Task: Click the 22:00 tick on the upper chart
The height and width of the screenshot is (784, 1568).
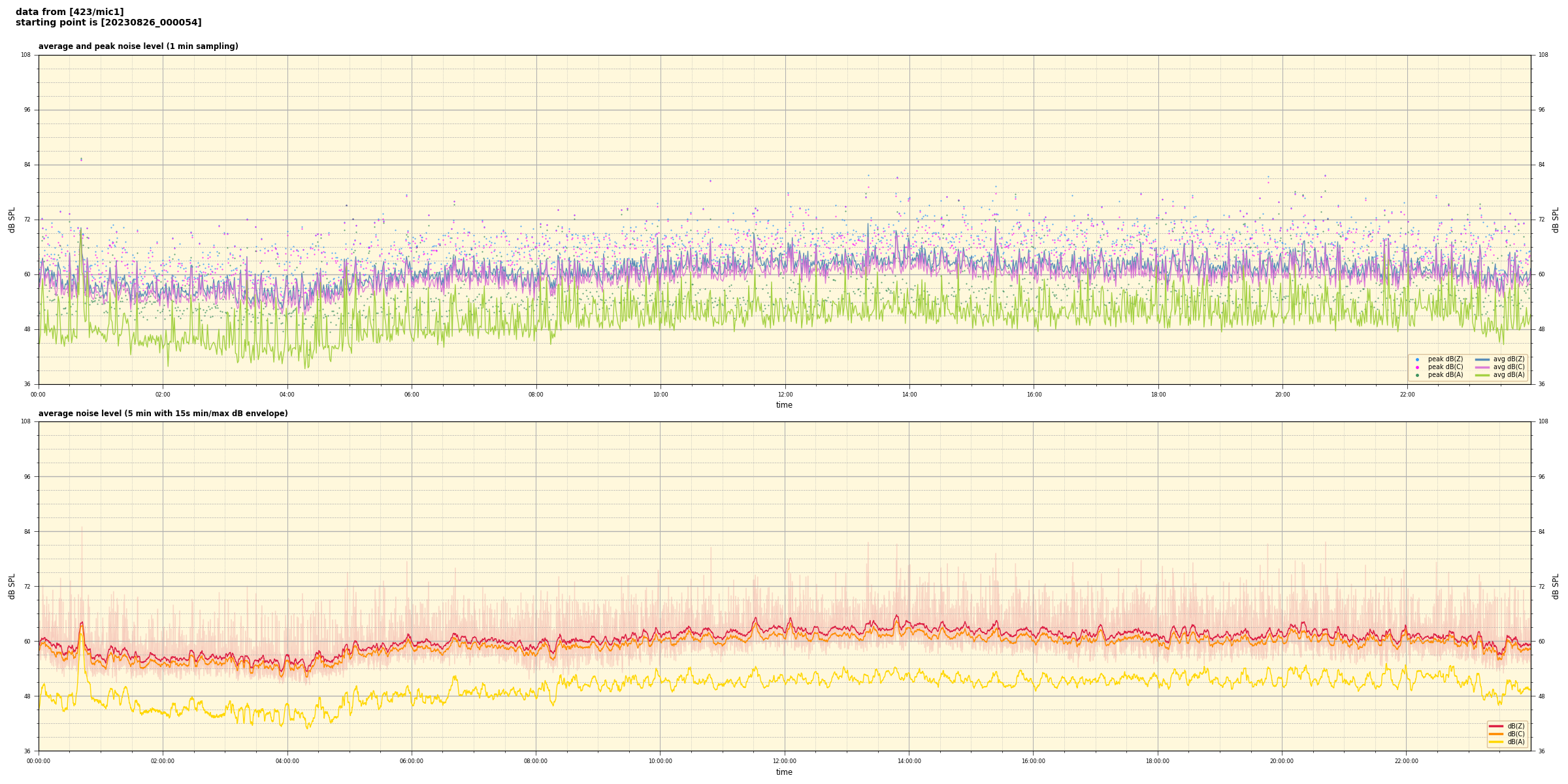Action: 1407,395
